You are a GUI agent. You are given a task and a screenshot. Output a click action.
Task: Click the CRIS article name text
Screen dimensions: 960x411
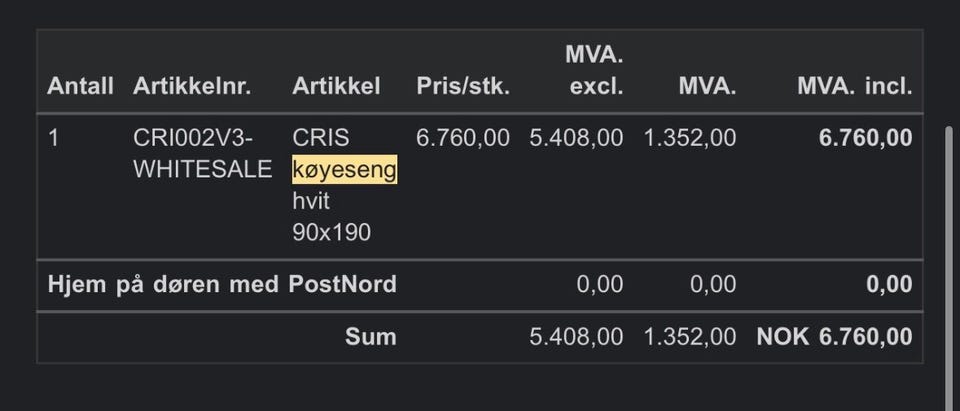pyautogui.click(x=321, y=138)
